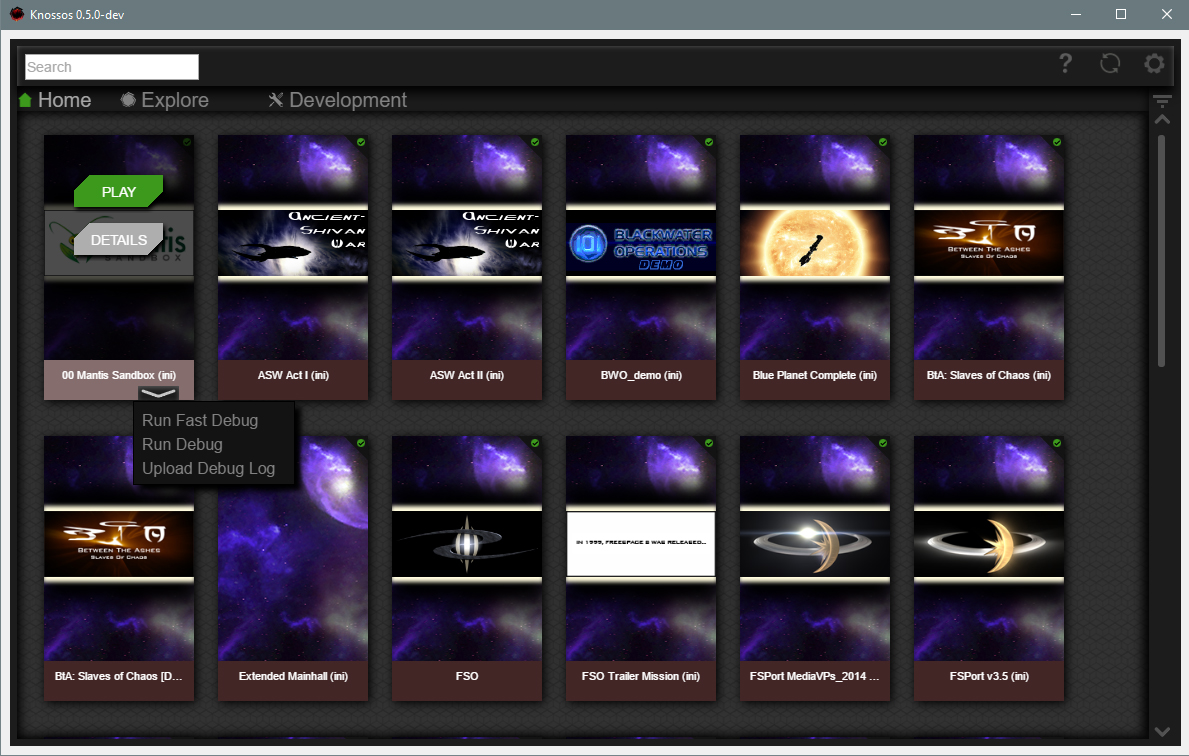
Task: Click green status check on Extended Mainhall
Action: [361, 443]
